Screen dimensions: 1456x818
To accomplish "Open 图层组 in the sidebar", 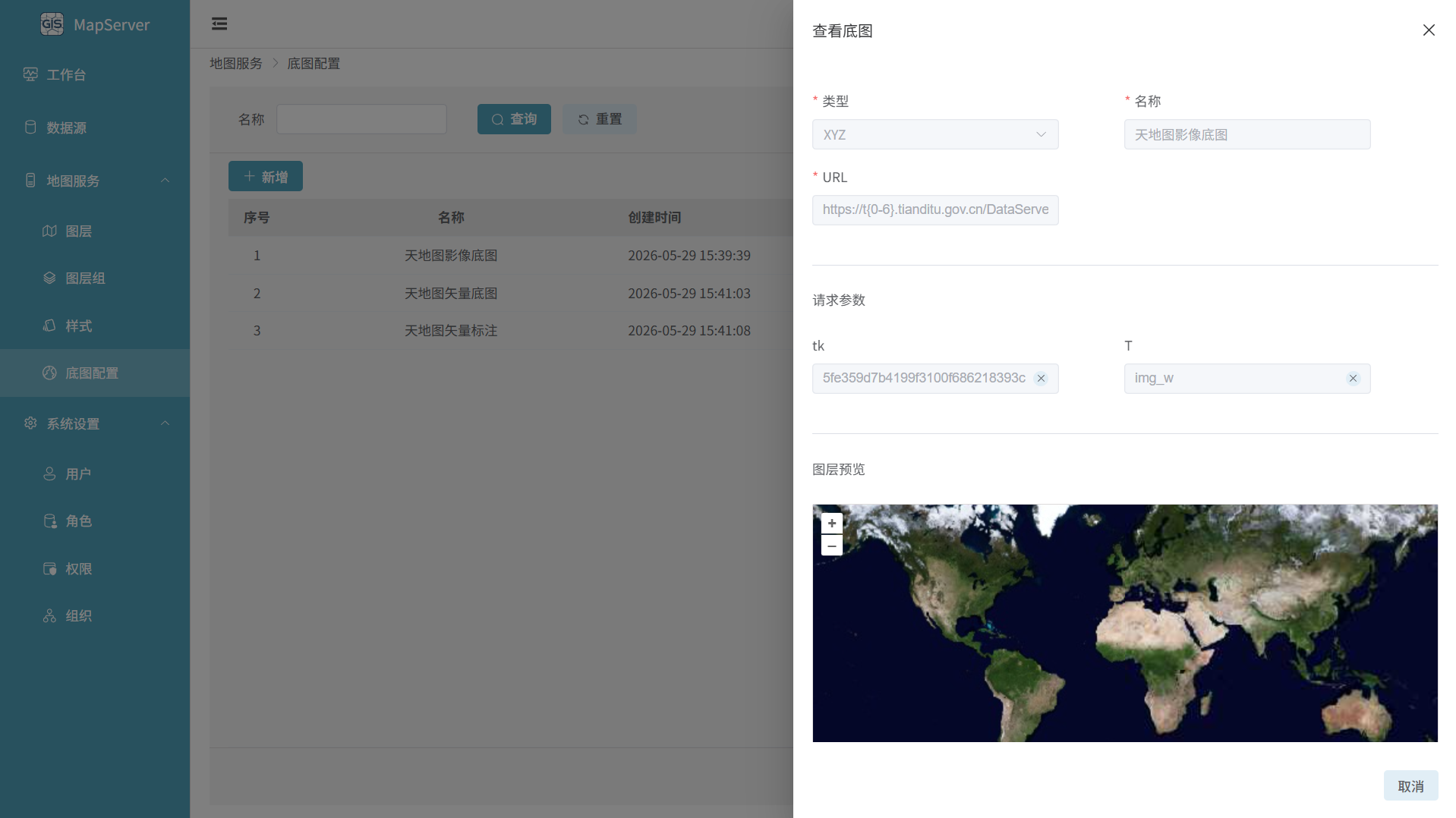I will [95, 278].
